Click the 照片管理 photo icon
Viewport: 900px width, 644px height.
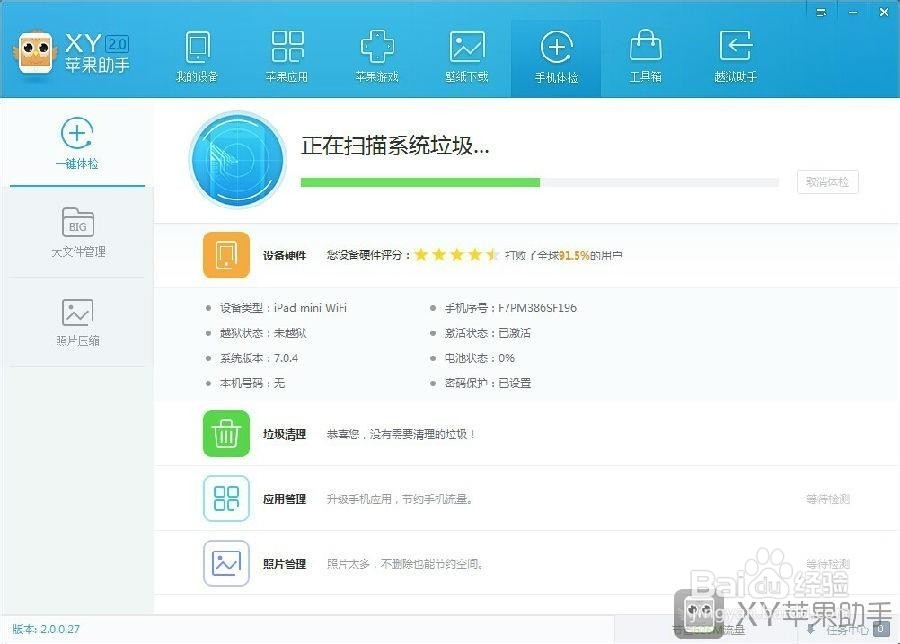(226, 563)
